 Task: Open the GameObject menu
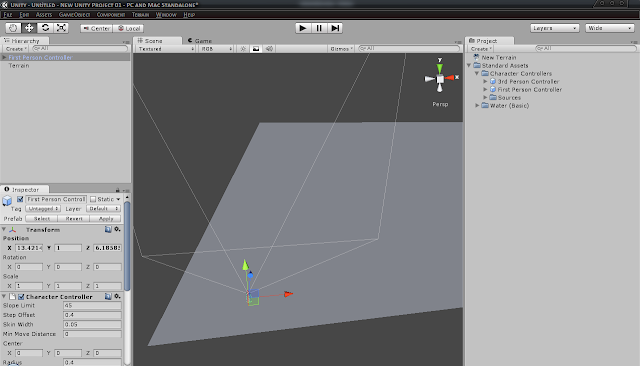[74, 15]
